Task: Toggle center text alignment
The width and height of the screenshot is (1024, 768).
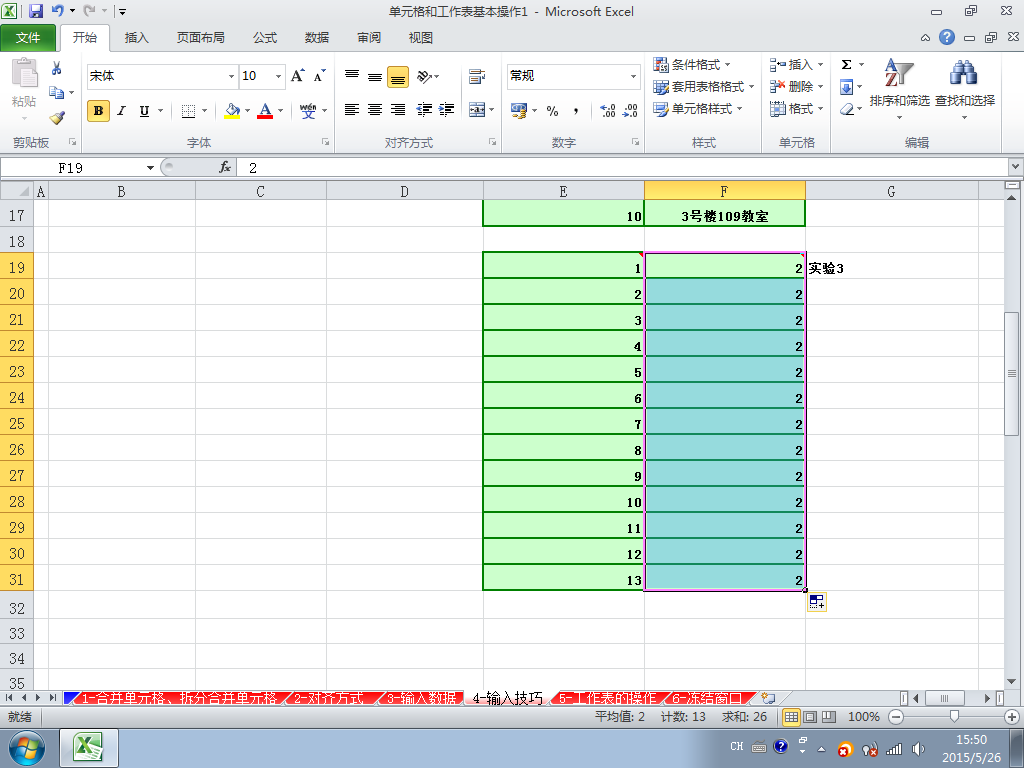Action: (375, 110)
